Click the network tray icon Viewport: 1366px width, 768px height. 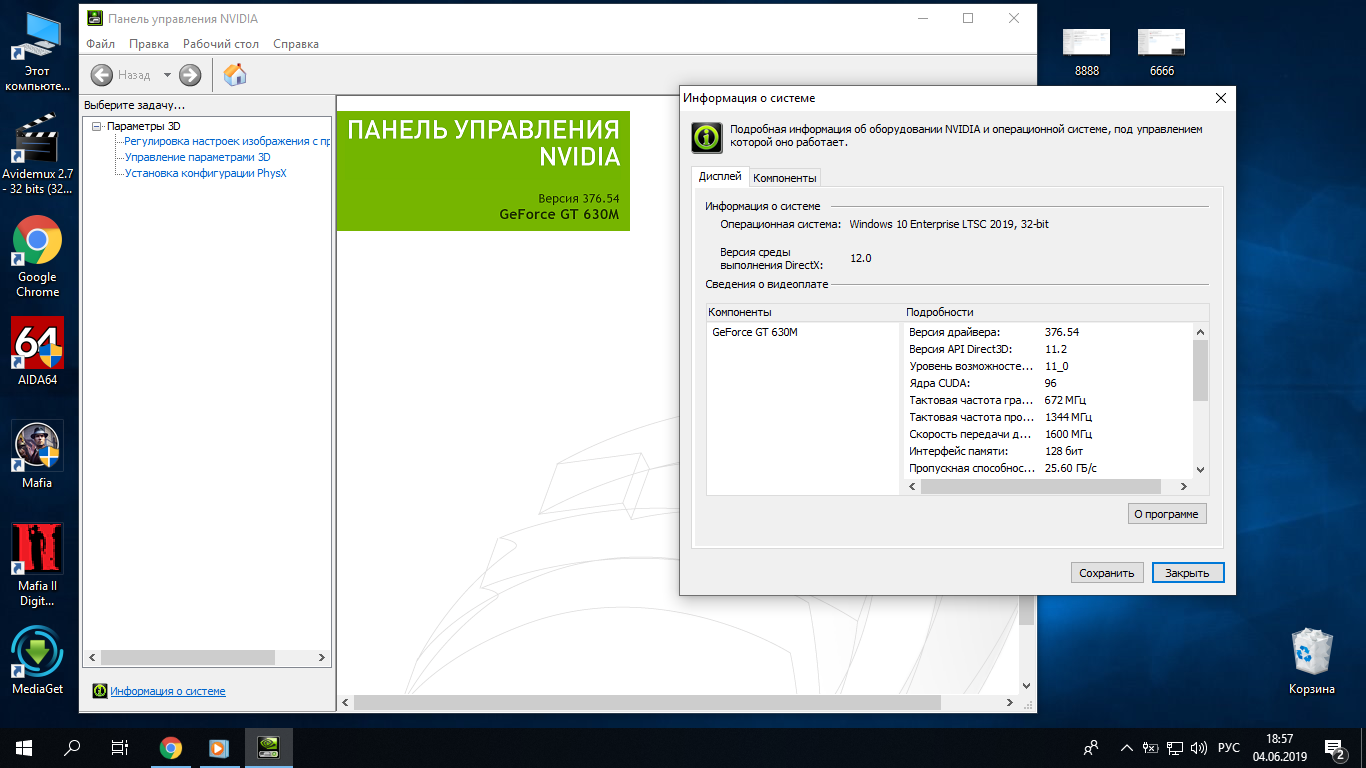coord(1175,747)
